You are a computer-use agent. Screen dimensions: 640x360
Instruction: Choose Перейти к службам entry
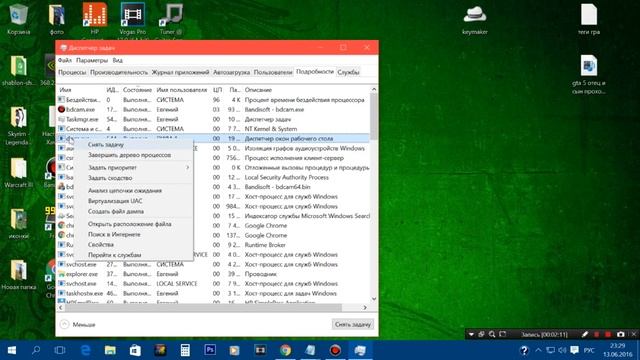coord(134,255)
